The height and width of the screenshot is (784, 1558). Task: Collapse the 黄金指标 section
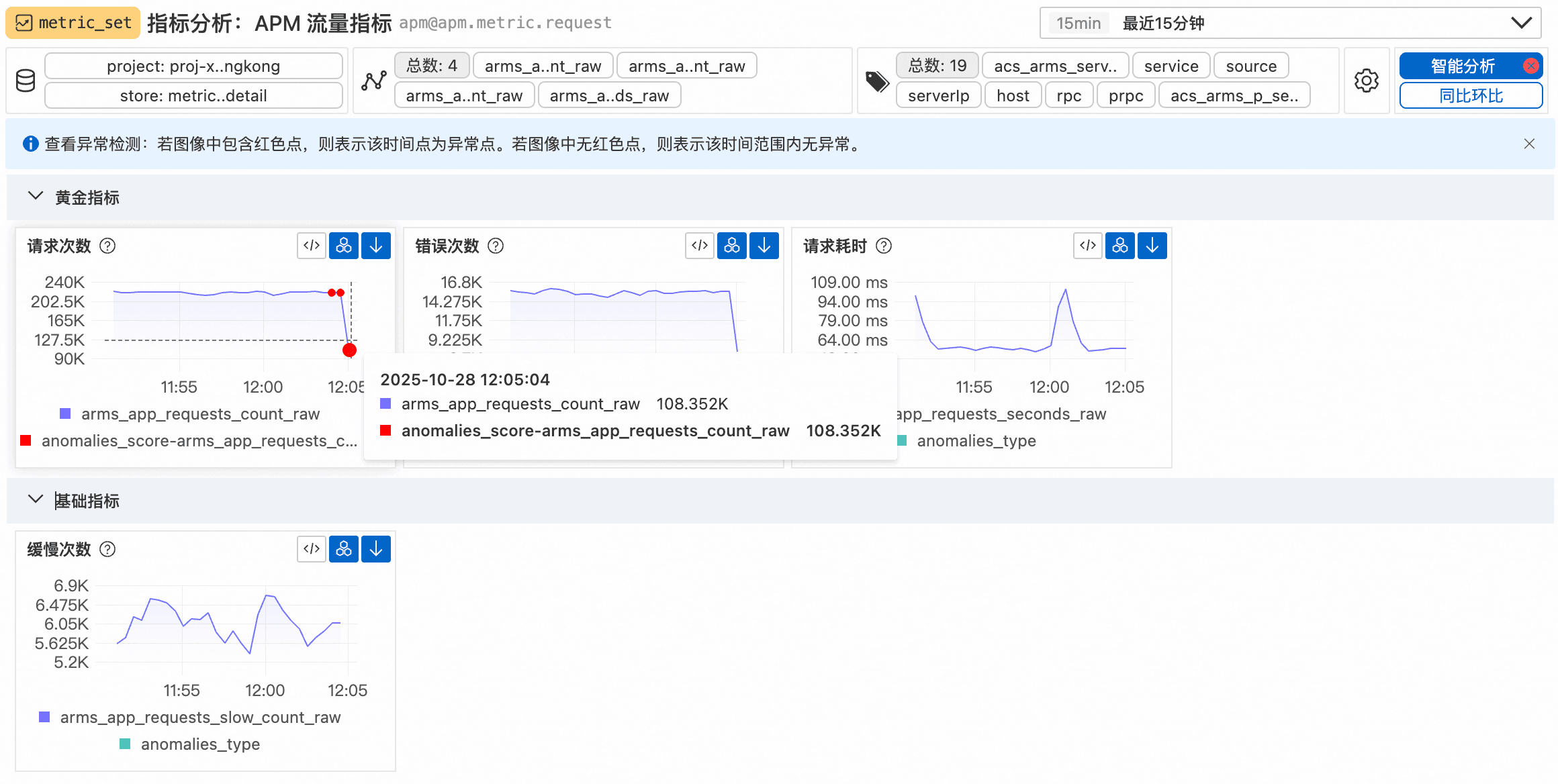[35, 197]
